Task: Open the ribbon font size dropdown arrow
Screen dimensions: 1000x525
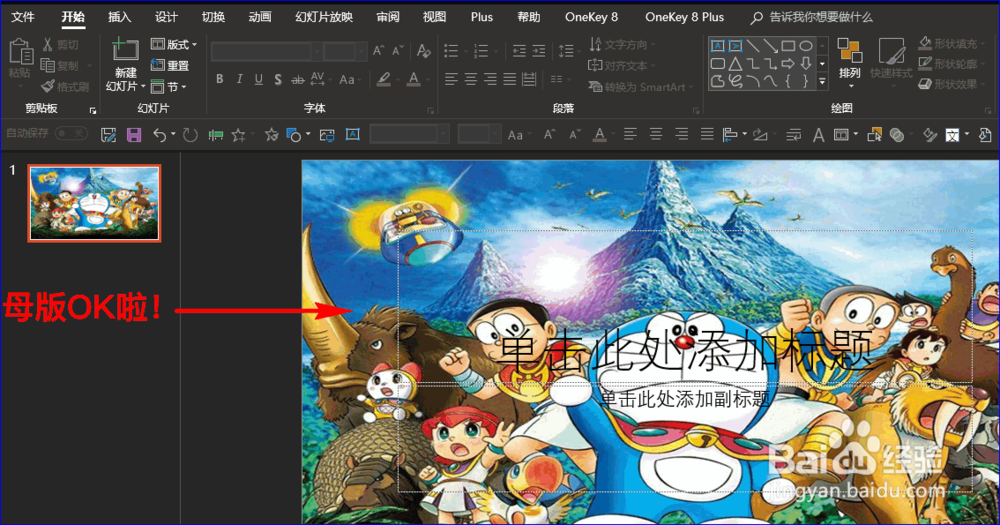Action: pos(362,51)
